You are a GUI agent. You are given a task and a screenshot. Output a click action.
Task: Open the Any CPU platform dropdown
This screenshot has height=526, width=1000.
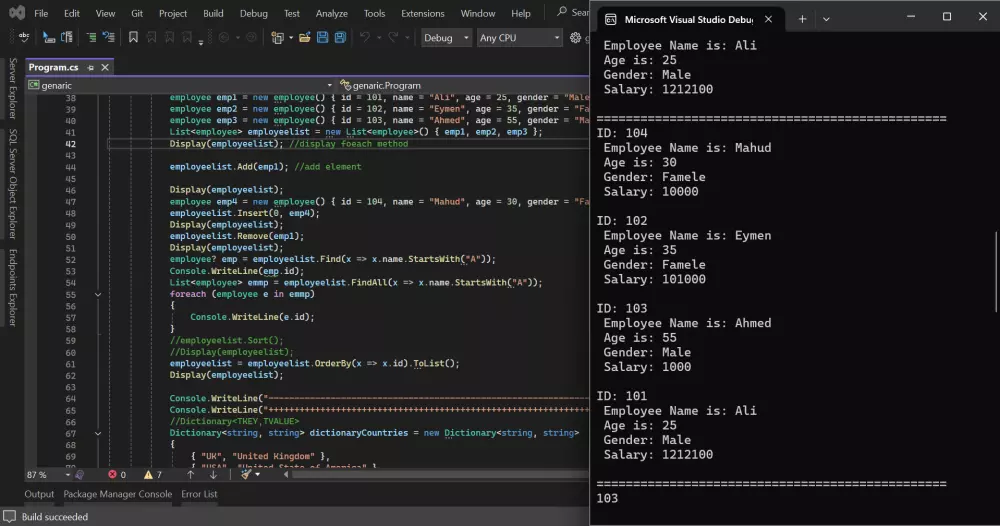pos(519,38)
